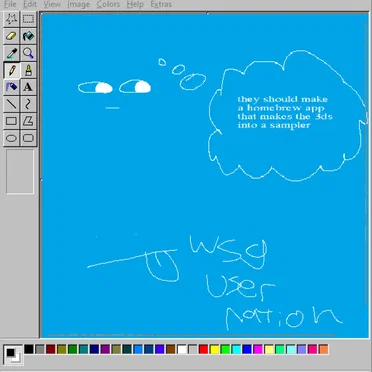
Task: Select the Airbrush spray tool
Action: (x=11, y=87)
